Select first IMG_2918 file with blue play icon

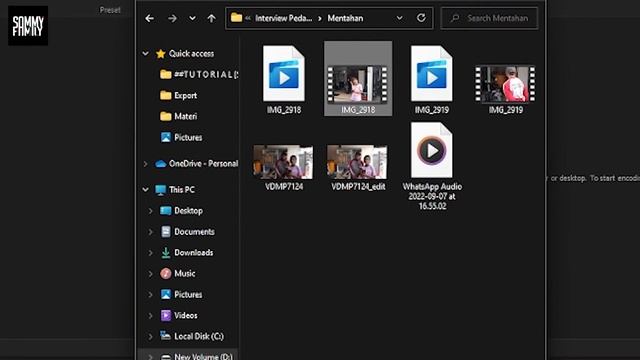click(284, 79)
